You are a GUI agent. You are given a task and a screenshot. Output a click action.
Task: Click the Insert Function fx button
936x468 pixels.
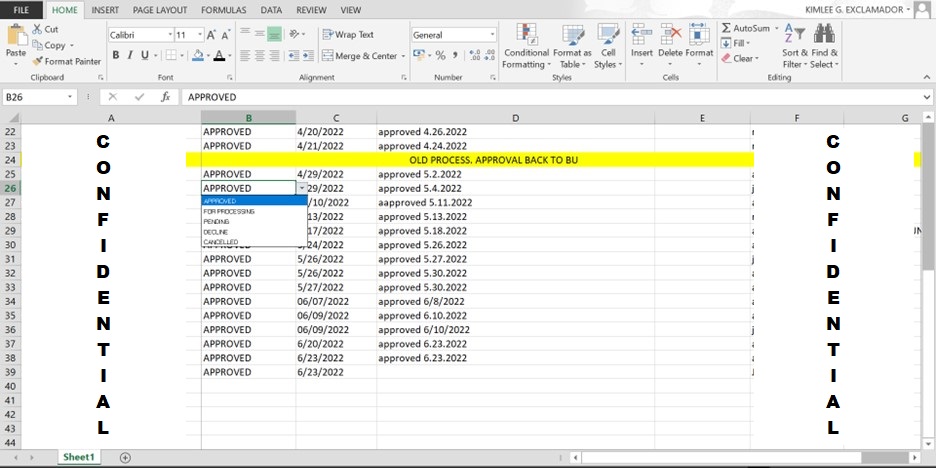pyautogui.click(x=165, y=97)
